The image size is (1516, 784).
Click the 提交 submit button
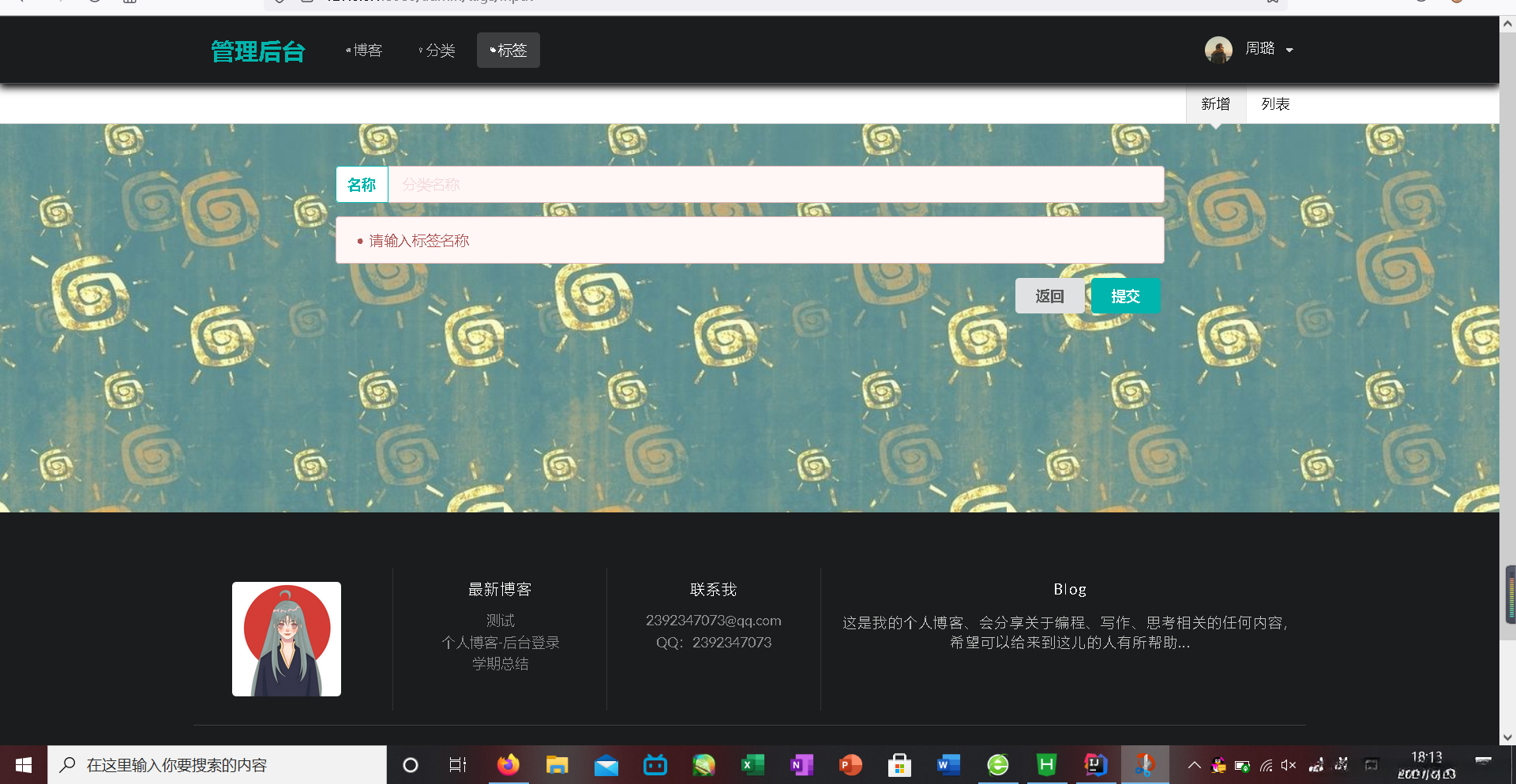(x=1125, y=295)
